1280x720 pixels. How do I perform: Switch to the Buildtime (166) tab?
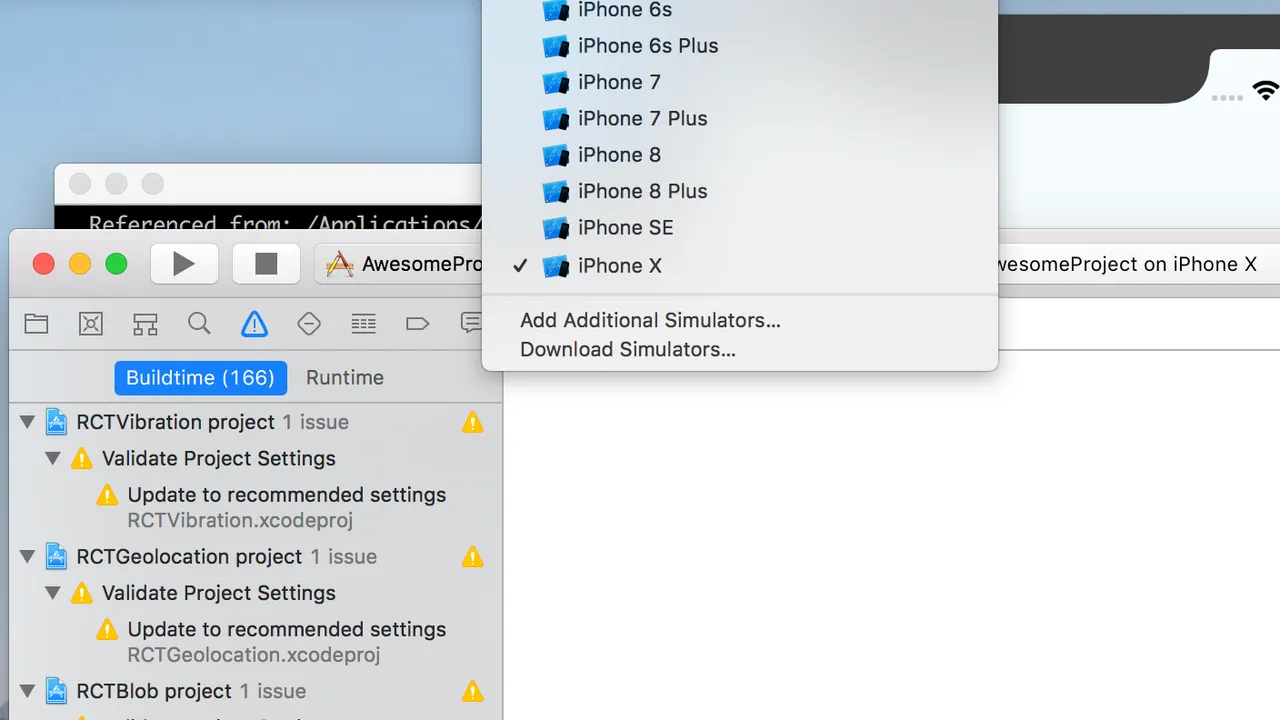point(200,378)
